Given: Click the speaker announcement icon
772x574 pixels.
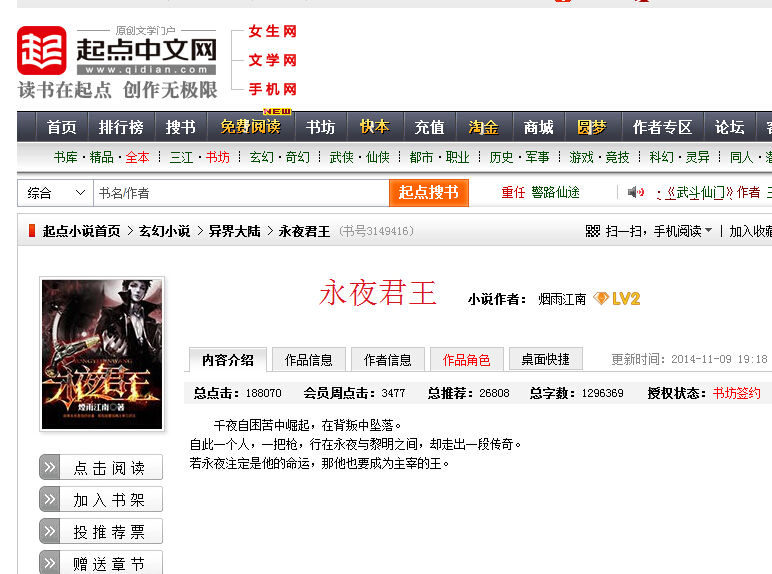Looking at the screenshot, I should (x=636, y=192).
